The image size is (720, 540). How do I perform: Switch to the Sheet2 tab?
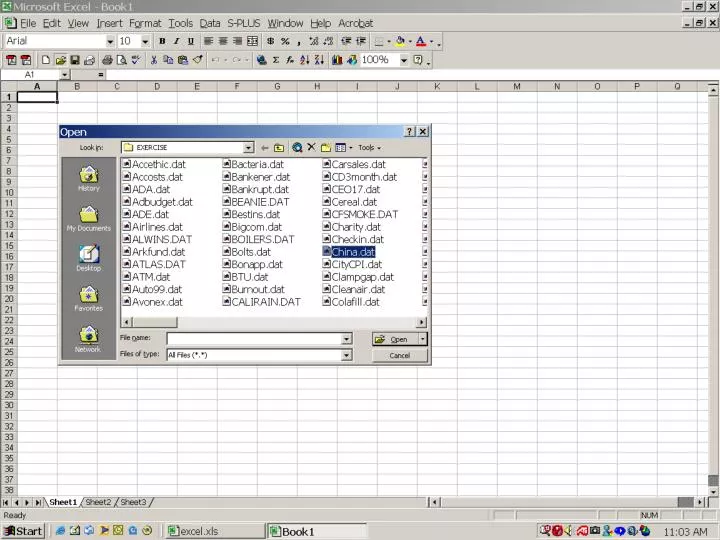coord(98,502)
